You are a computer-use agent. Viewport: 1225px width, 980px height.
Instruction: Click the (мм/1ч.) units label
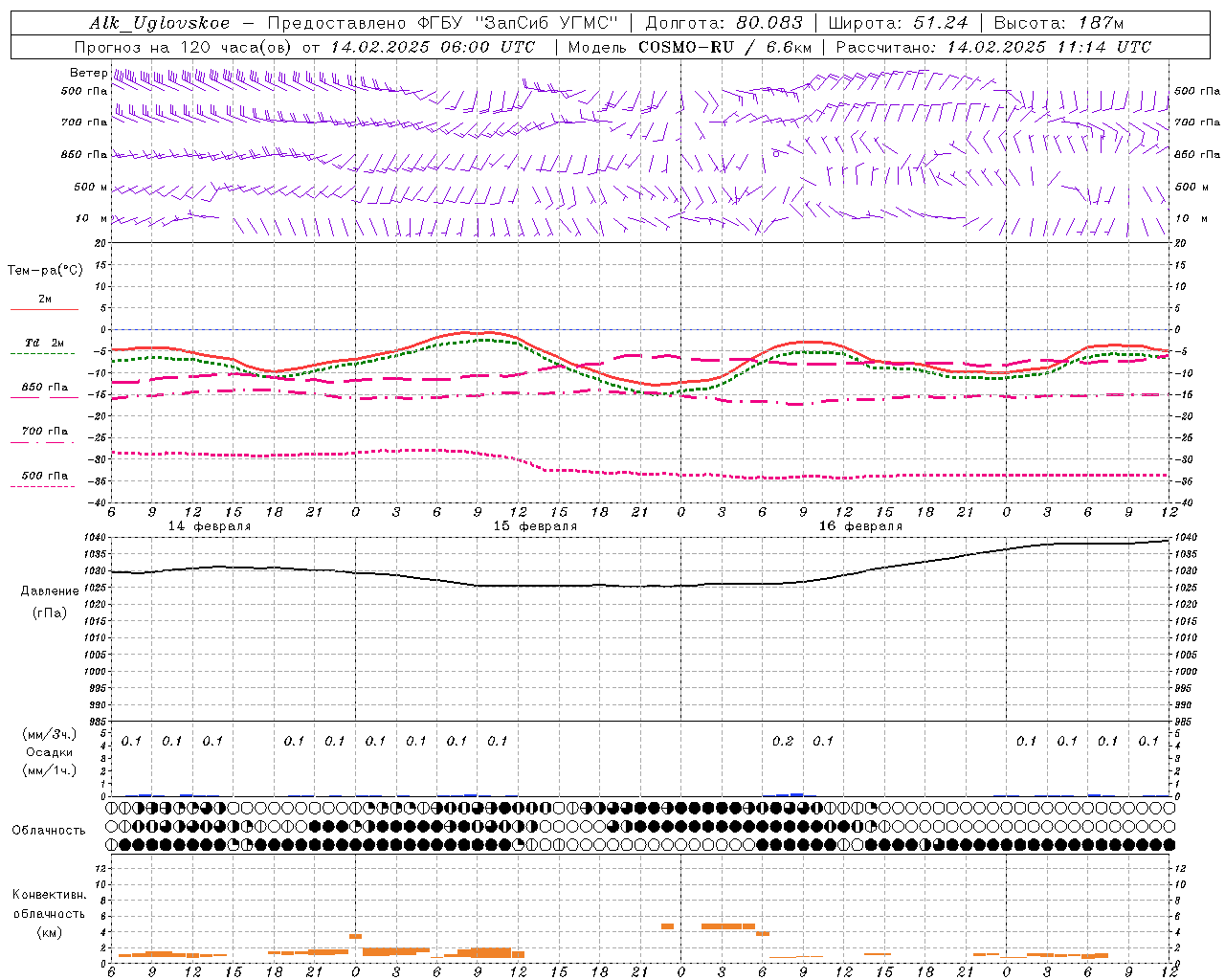coord(49,770)
